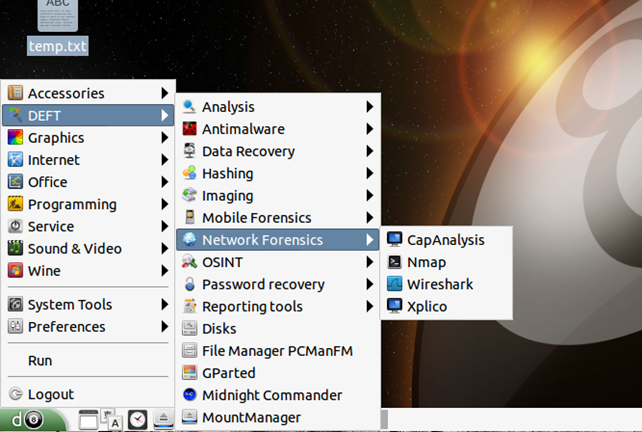This screenshot has width=642, height=432.
Task: Click the clock icon in taskbar
Action: tap(136, 420)
